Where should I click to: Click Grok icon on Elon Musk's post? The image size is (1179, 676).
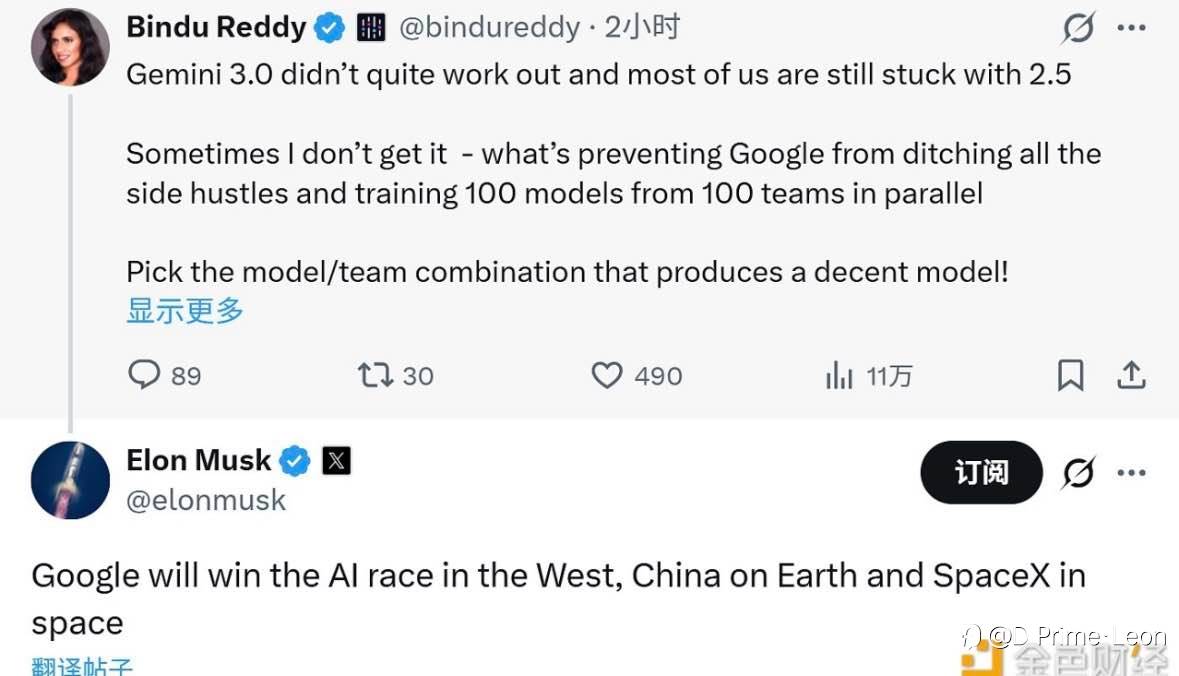(x=1078, y=472)
